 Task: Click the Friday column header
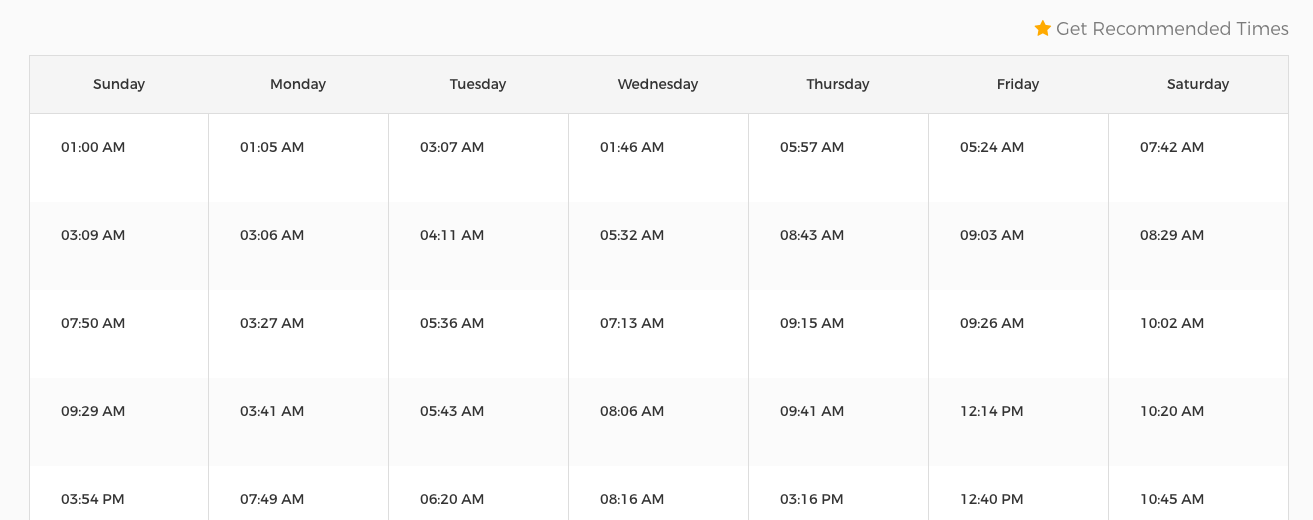coord(1018,84)
